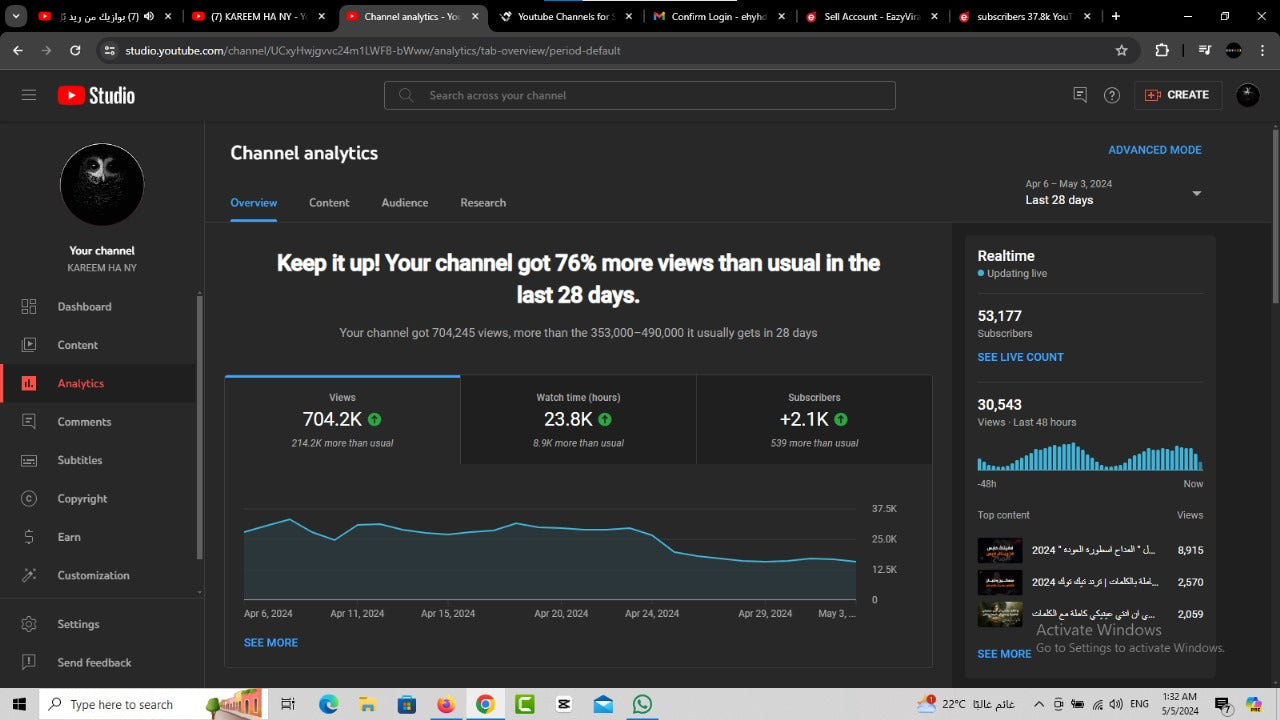
Task: Click the account avatar in top right
Action: coord(1247,95)
